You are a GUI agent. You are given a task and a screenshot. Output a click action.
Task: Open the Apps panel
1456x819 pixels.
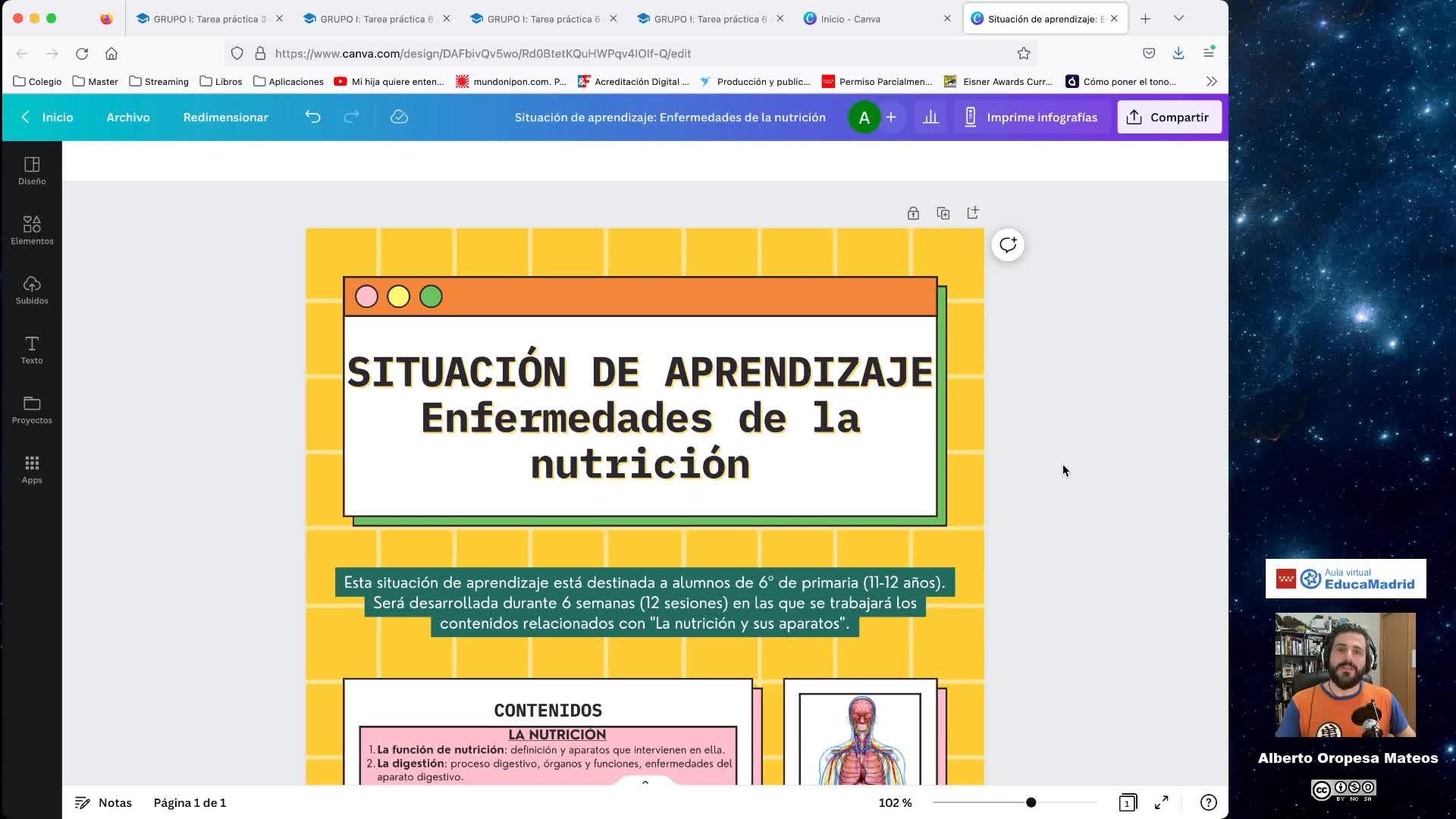[32, 469]
